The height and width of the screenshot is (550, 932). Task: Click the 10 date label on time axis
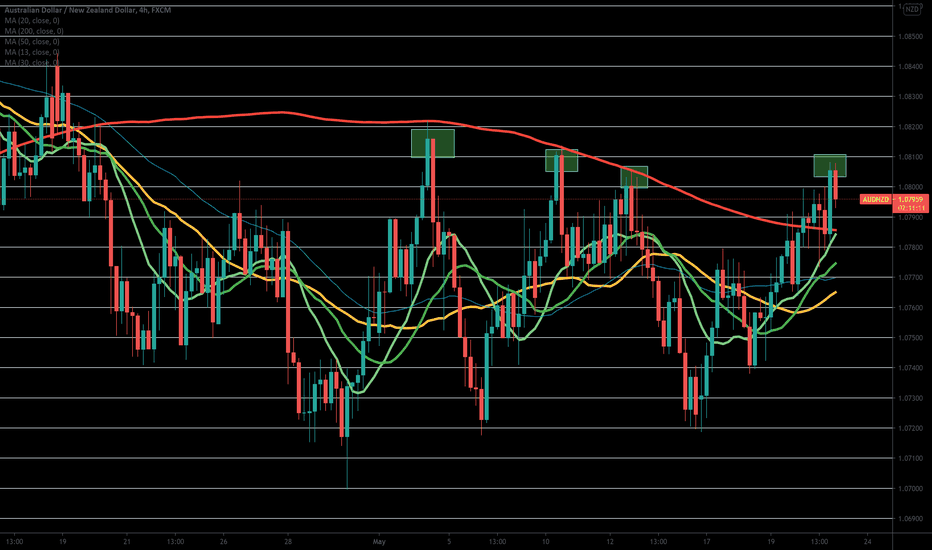546,542
